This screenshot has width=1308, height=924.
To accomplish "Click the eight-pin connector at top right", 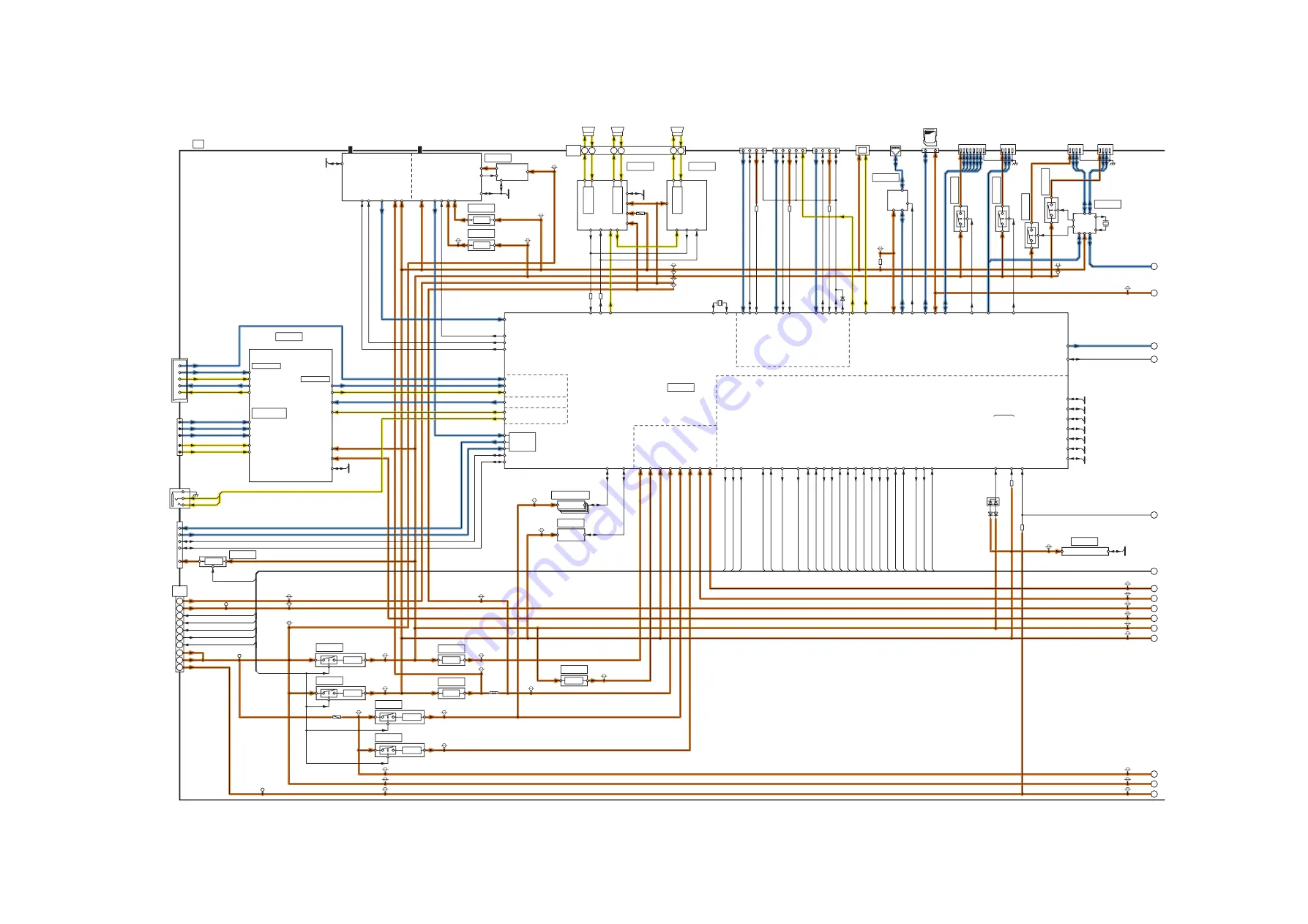I will [972, 150].
